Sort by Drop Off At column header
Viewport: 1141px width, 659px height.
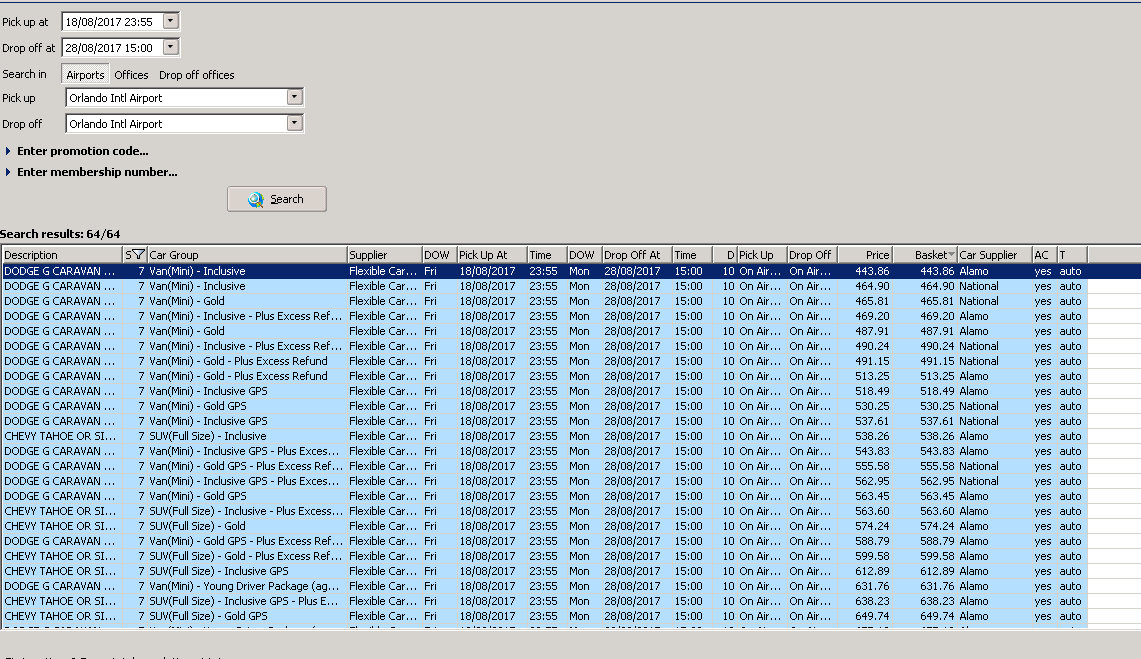click(637, 255)
